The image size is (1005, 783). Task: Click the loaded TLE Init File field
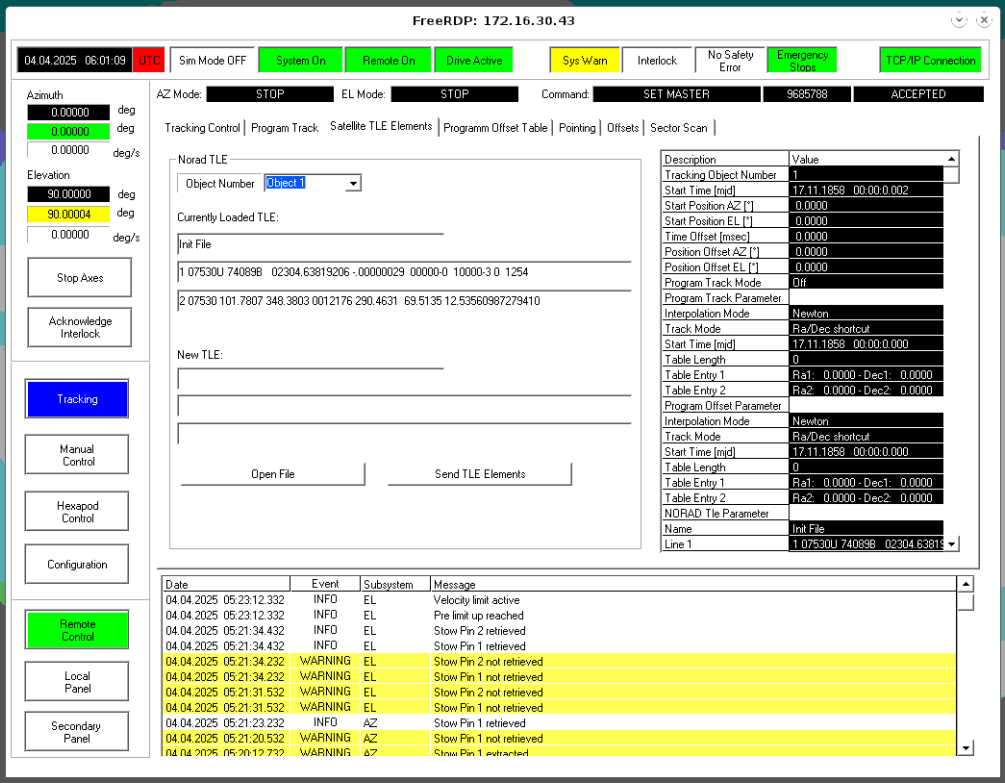pos(311,244)
